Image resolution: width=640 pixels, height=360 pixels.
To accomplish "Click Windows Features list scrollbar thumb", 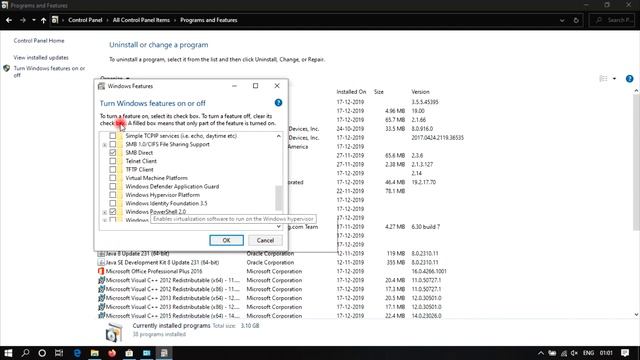I will (x=279, y=198).
